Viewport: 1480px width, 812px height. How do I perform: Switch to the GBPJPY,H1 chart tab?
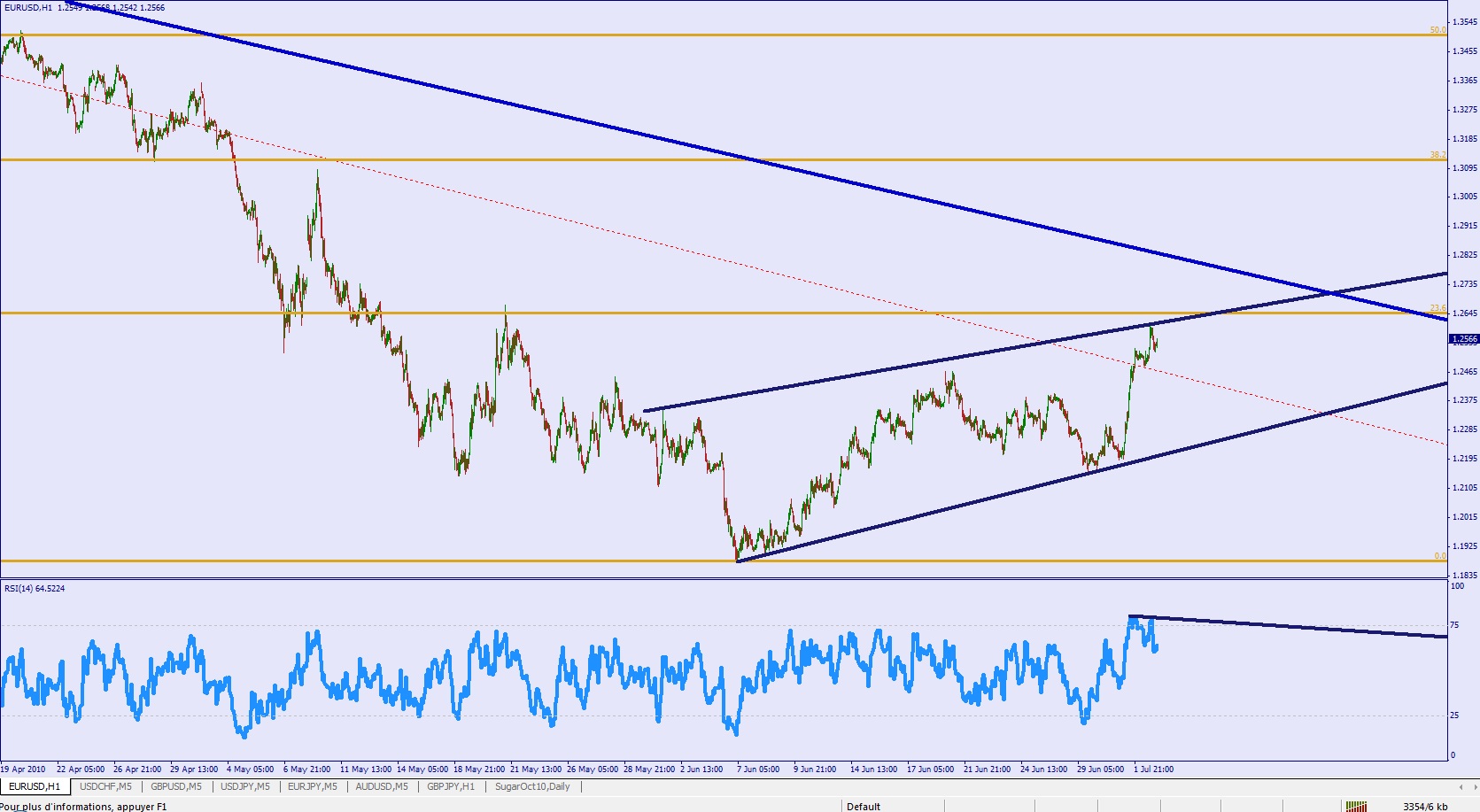451,786
